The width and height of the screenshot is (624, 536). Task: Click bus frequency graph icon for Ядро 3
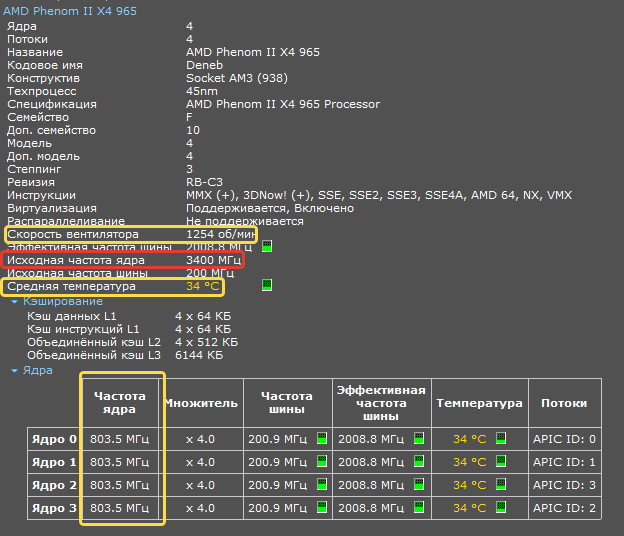tap(322, 507)
